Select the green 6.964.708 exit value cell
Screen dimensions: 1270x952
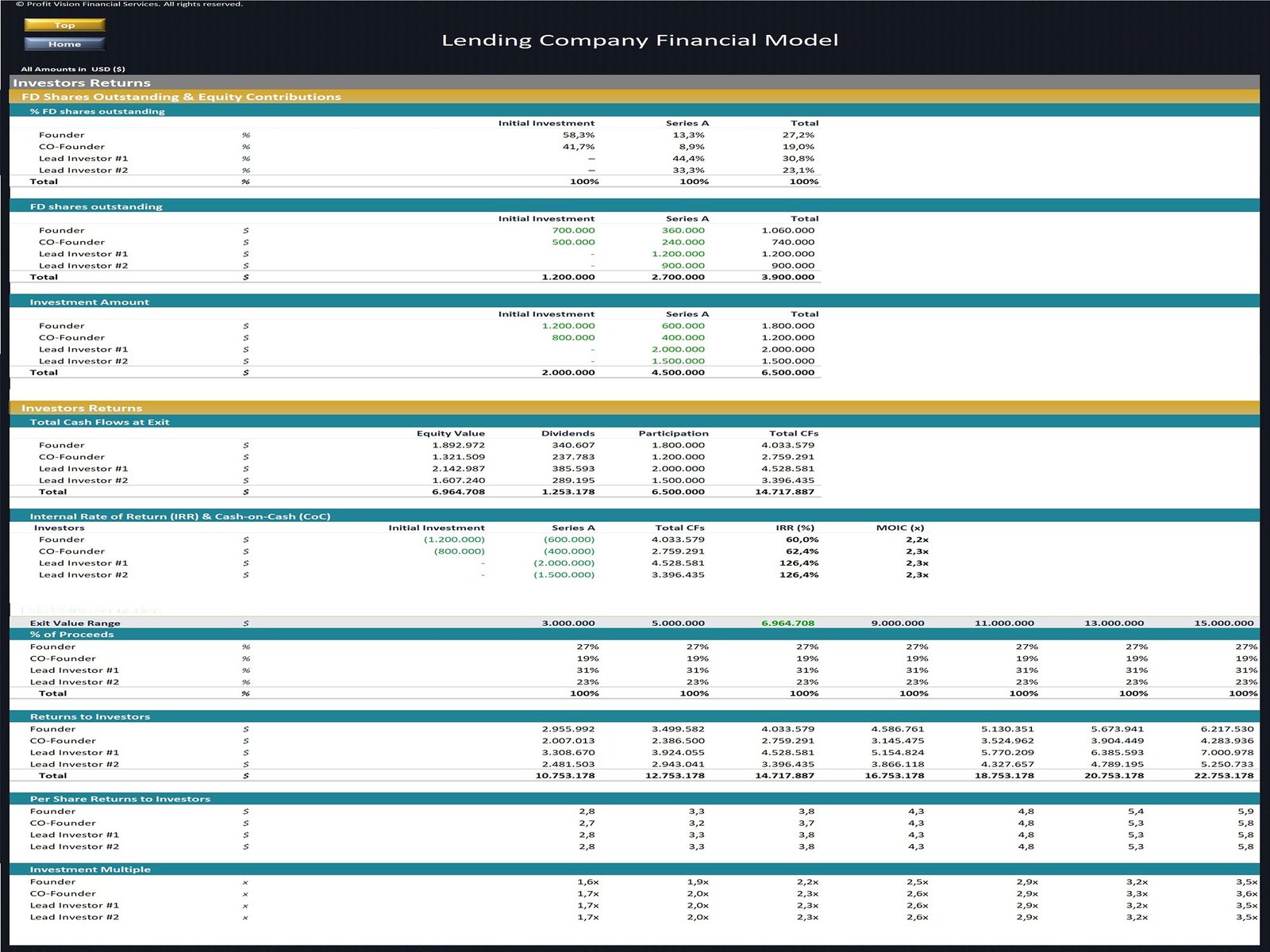(x=787, y=623)
